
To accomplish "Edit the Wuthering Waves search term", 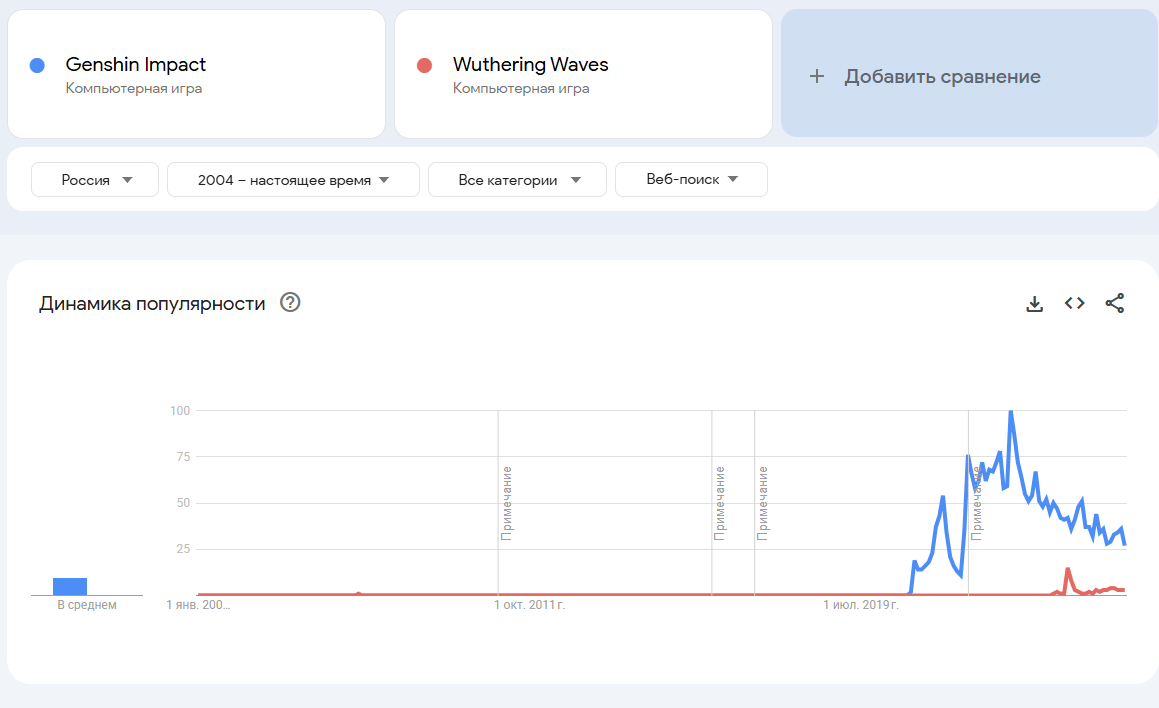I will (530, 65).
